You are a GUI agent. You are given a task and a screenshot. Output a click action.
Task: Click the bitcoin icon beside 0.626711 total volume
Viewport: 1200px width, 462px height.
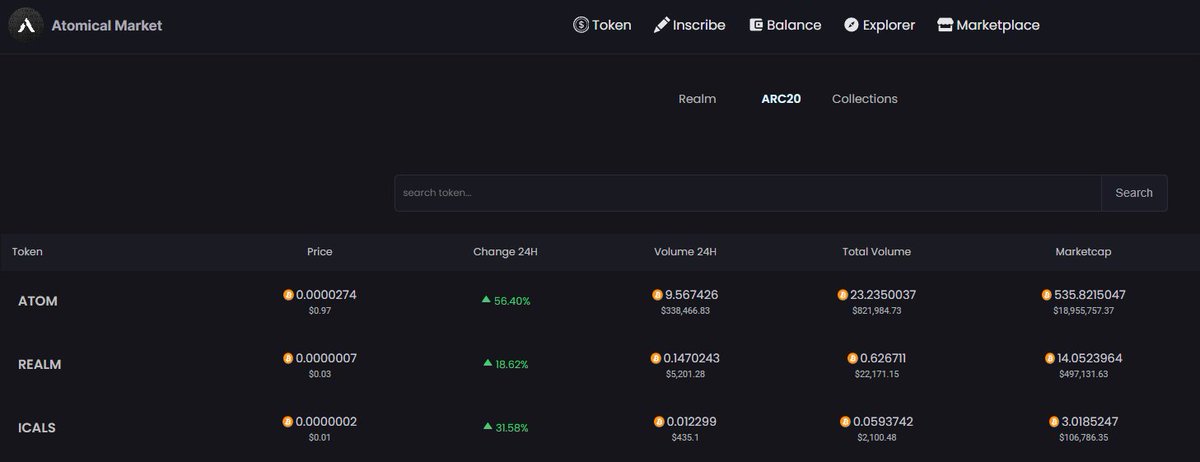[853, 358]
